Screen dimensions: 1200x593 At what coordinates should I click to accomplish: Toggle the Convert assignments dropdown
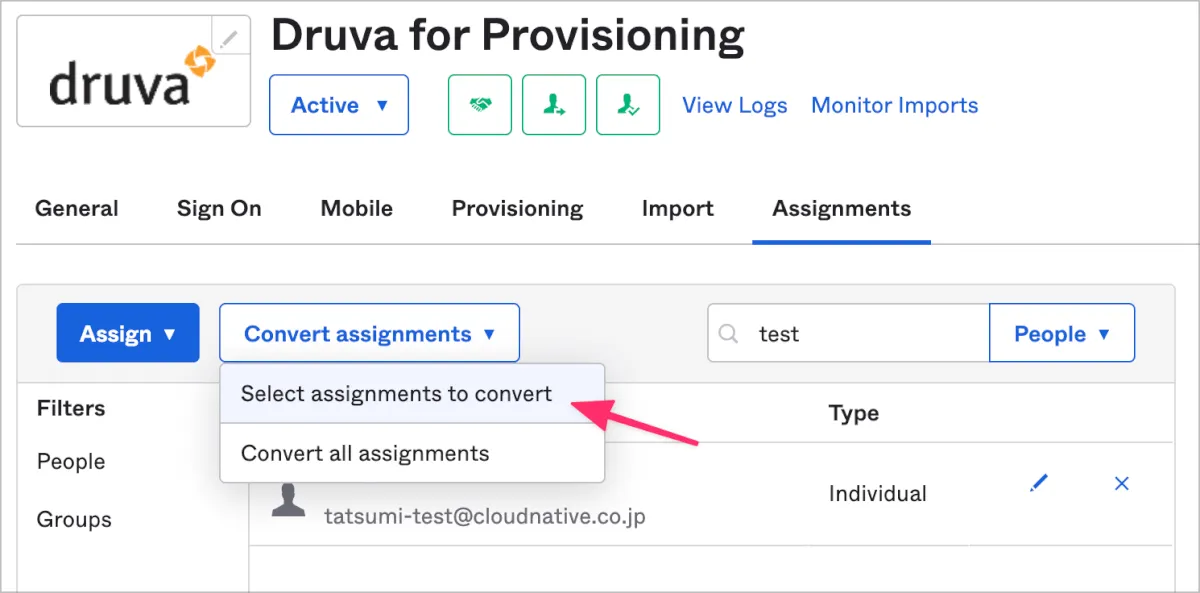pyautogui.click(x=369, y=334)
